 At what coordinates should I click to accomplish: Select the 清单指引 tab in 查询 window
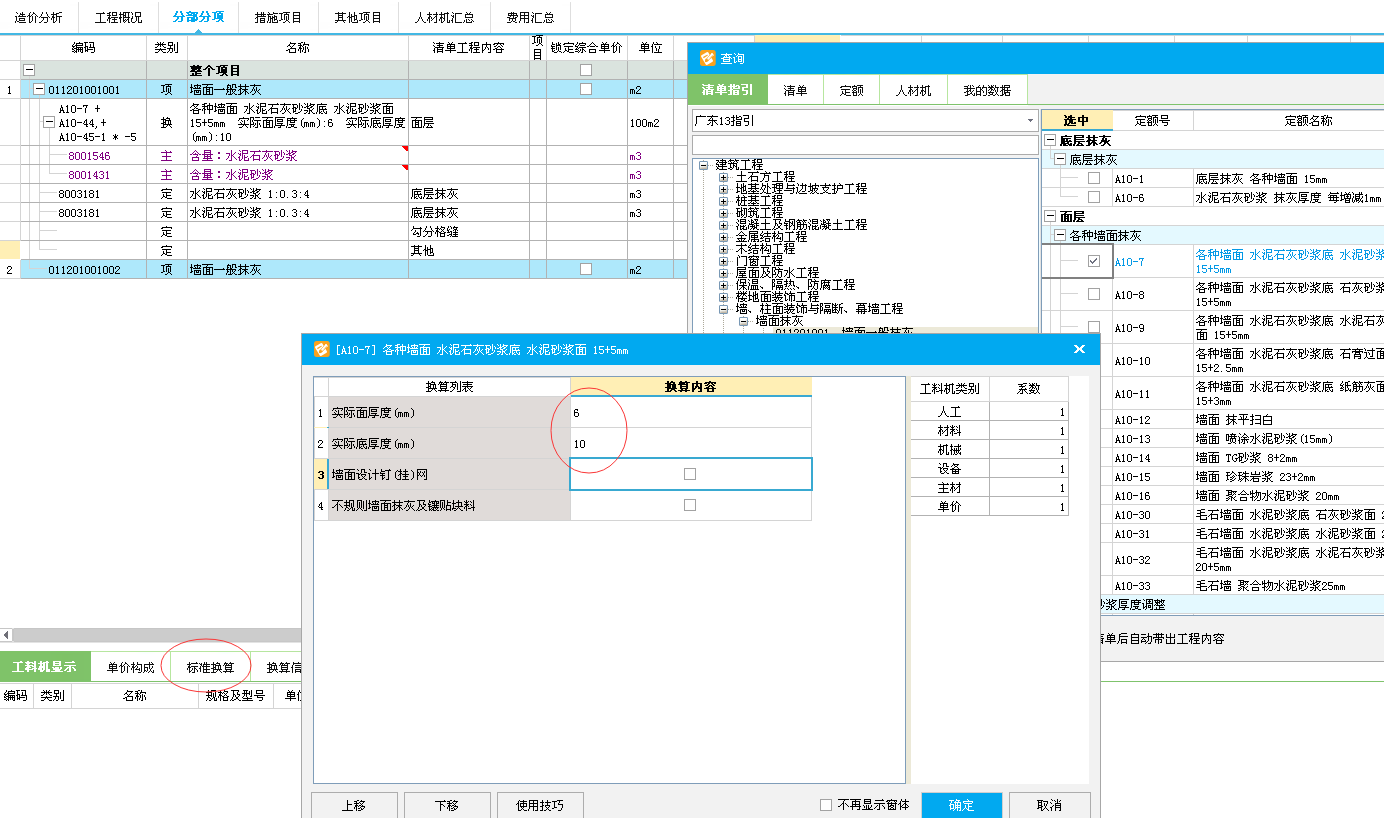727,90
